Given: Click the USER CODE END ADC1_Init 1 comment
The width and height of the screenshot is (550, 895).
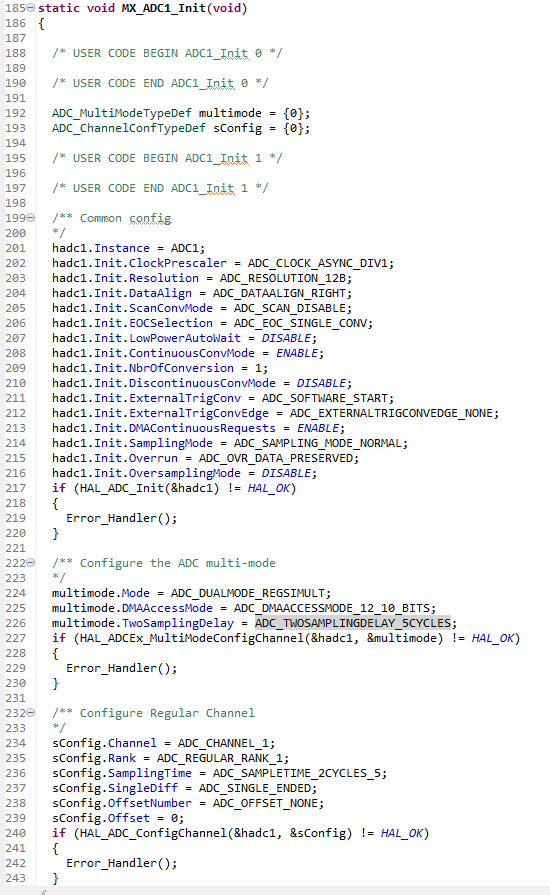Looking at the screenshot, I should pos(160,188).
